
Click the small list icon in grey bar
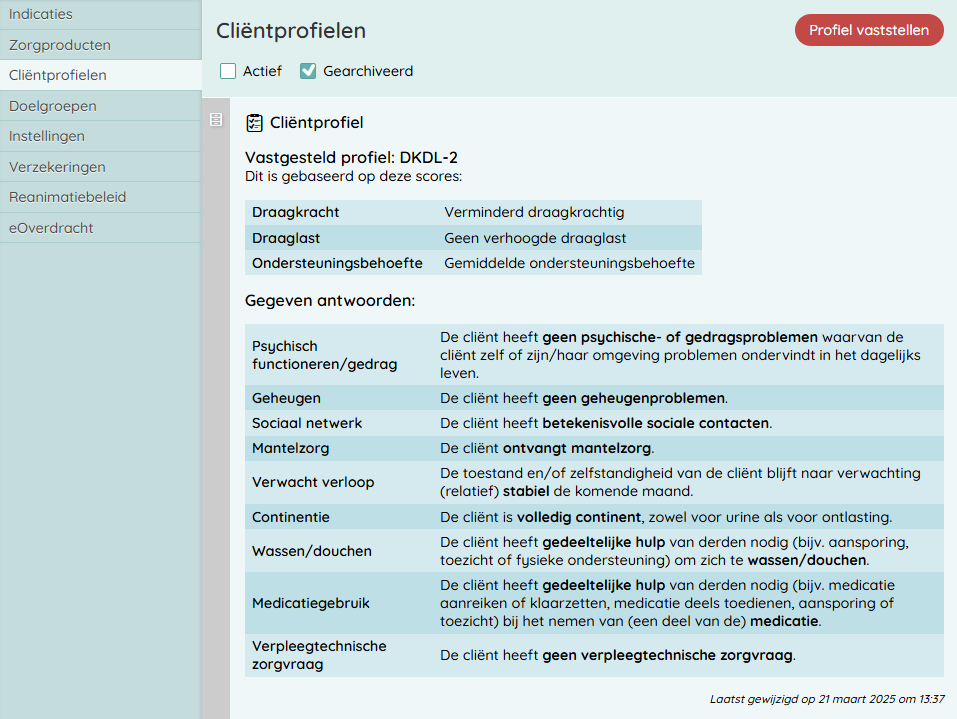[x=216, y=120]
